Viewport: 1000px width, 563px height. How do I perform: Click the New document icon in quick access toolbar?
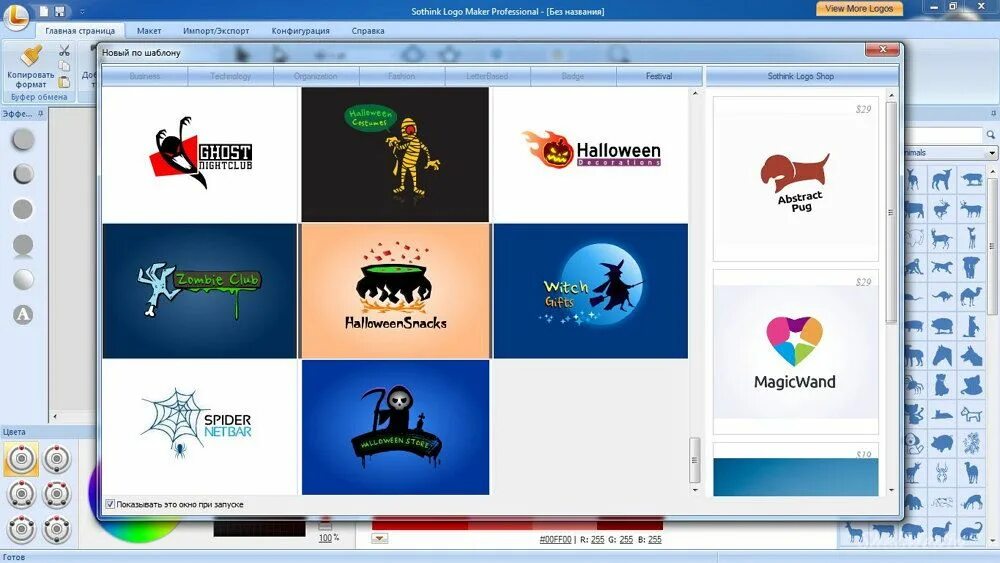(x=43, y=11)
